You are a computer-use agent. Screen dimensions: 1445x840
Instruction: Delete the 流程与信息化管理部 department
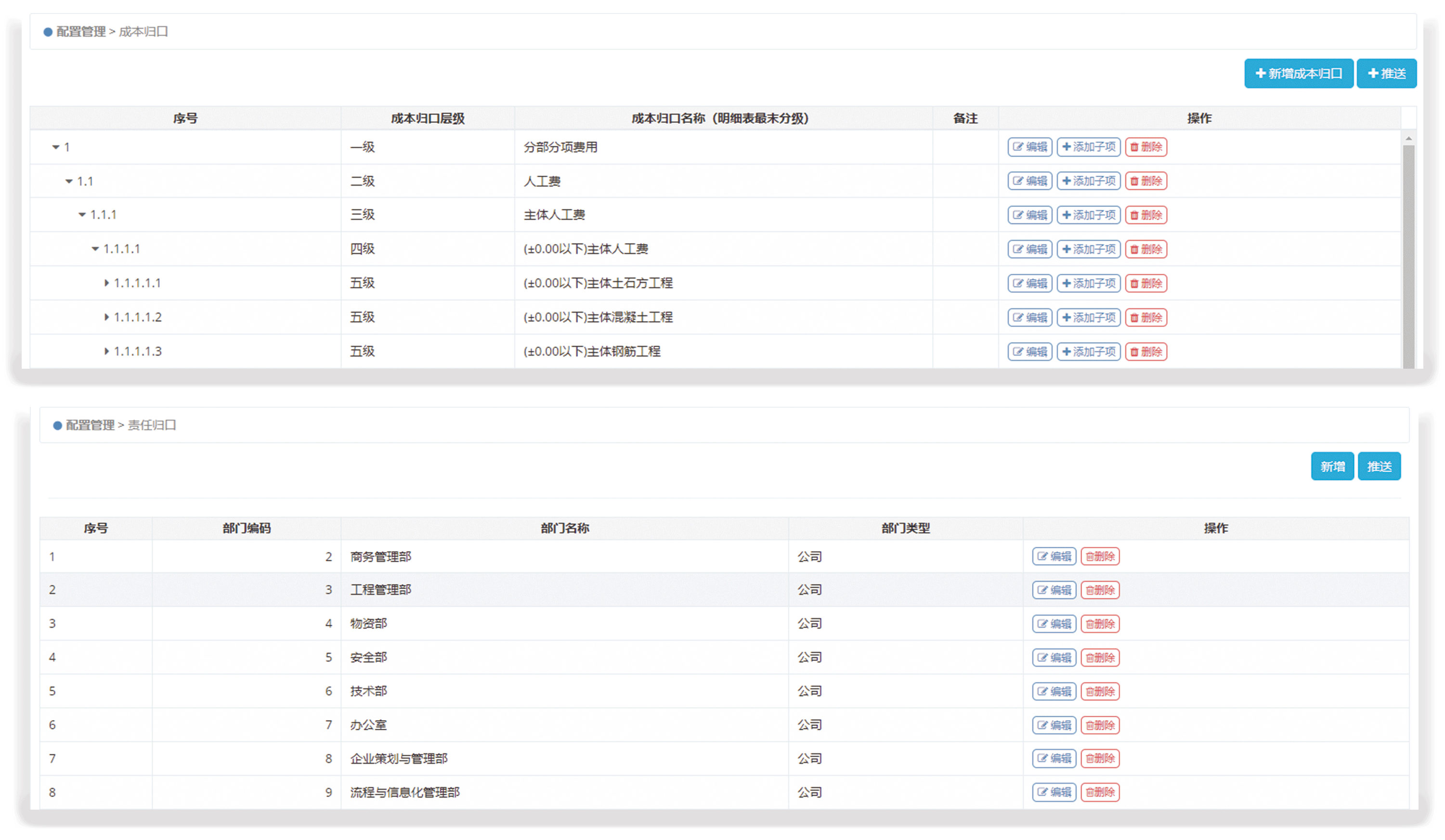[x=1100, y=792]
